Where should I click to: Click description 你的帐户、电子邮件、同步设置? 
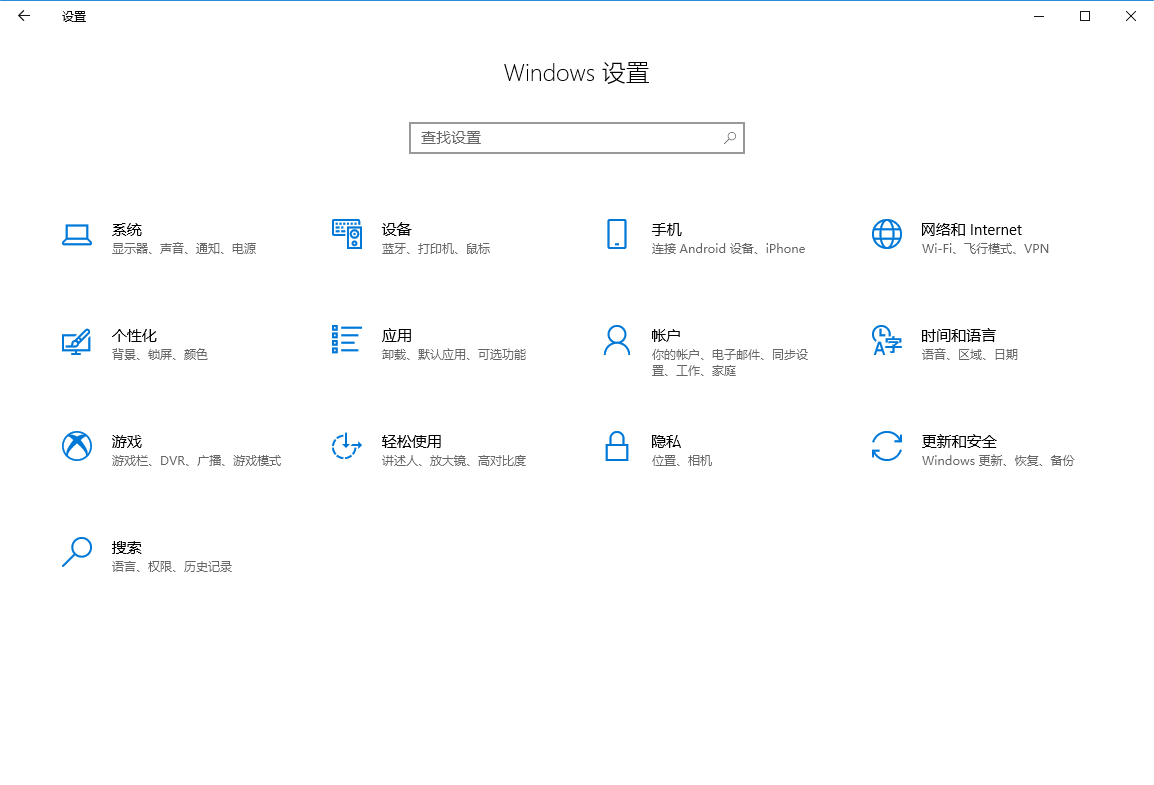[x=729, y=363]
